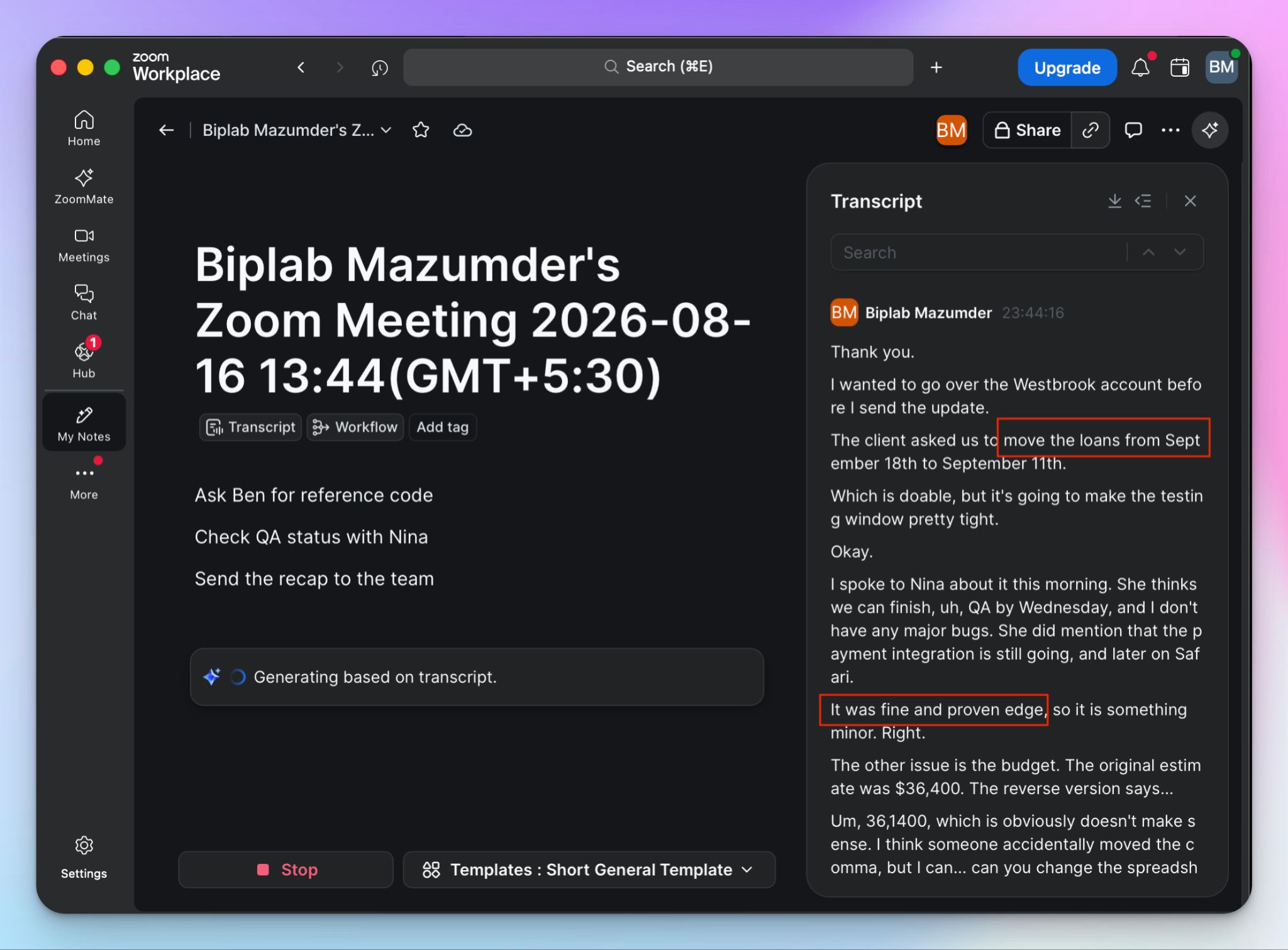1288x950 pixels.
Task: Click 'Send the recap to the team'
Action: 314,579
